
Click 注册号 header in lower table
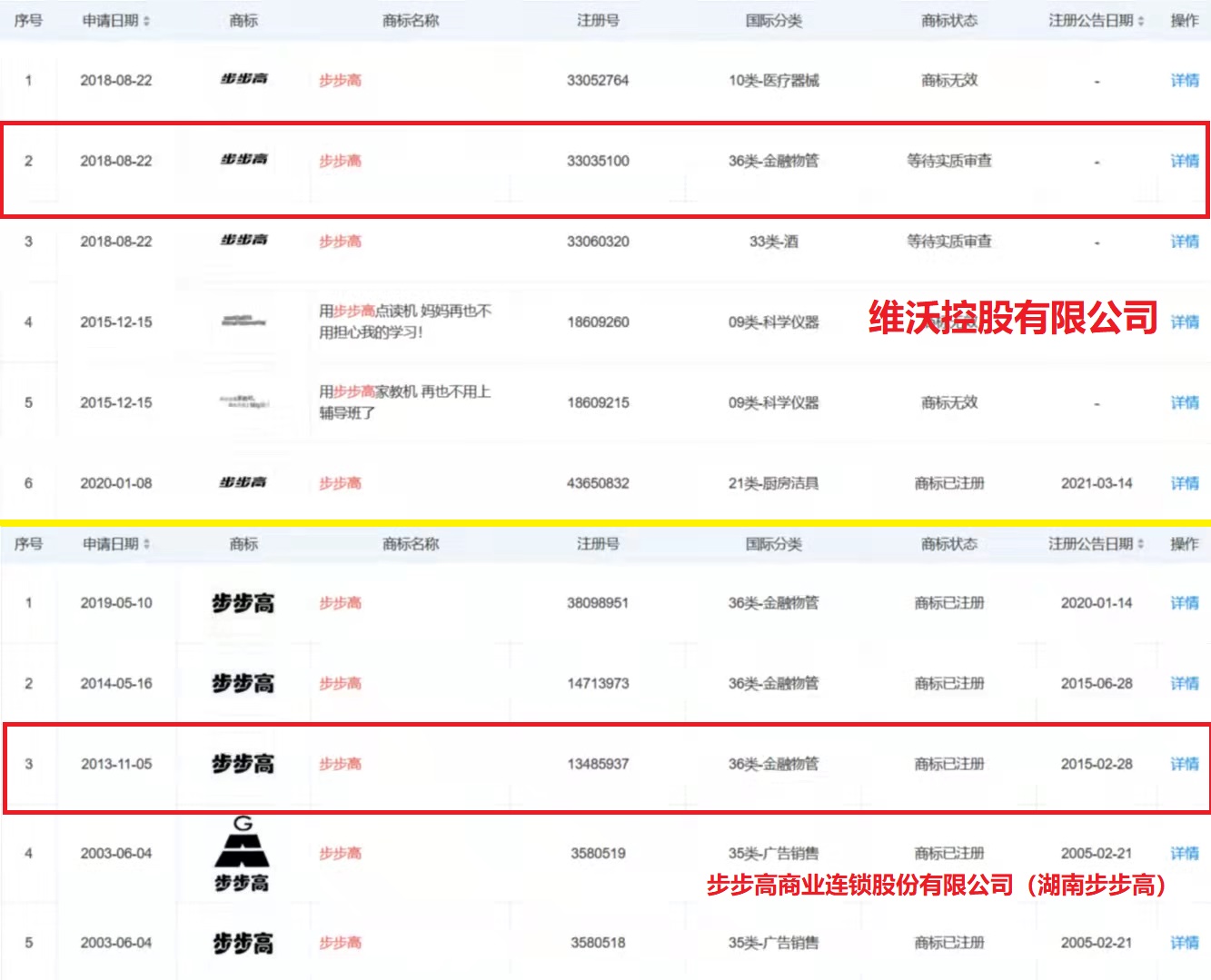click(x=598, y=544)
